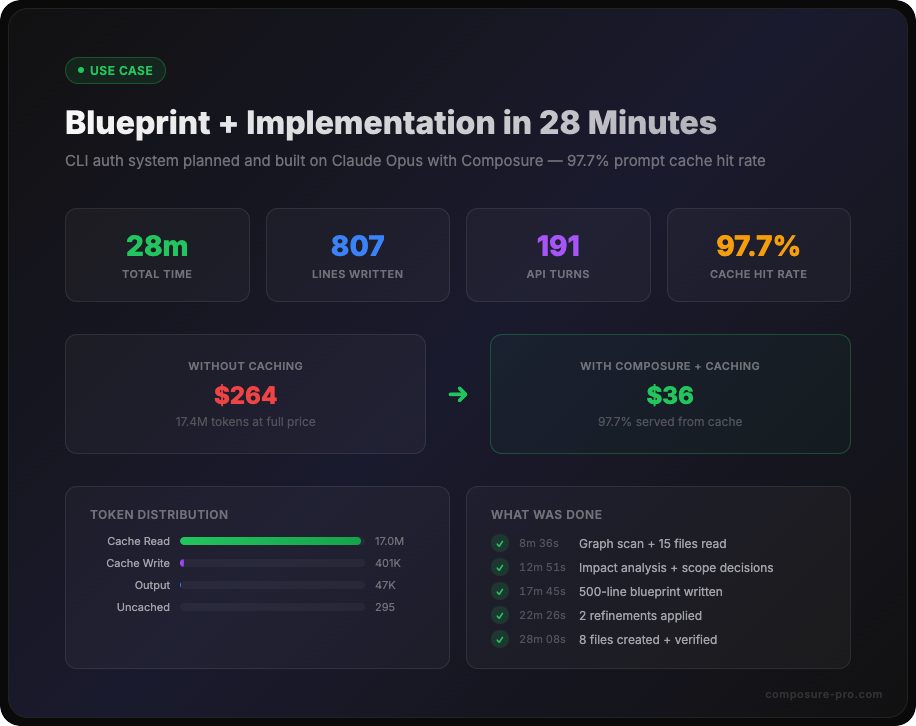Select the "$264" WITHOUT CACHING card
The height and width of the screenshot is (726, 916).
[x=246, y=394]
